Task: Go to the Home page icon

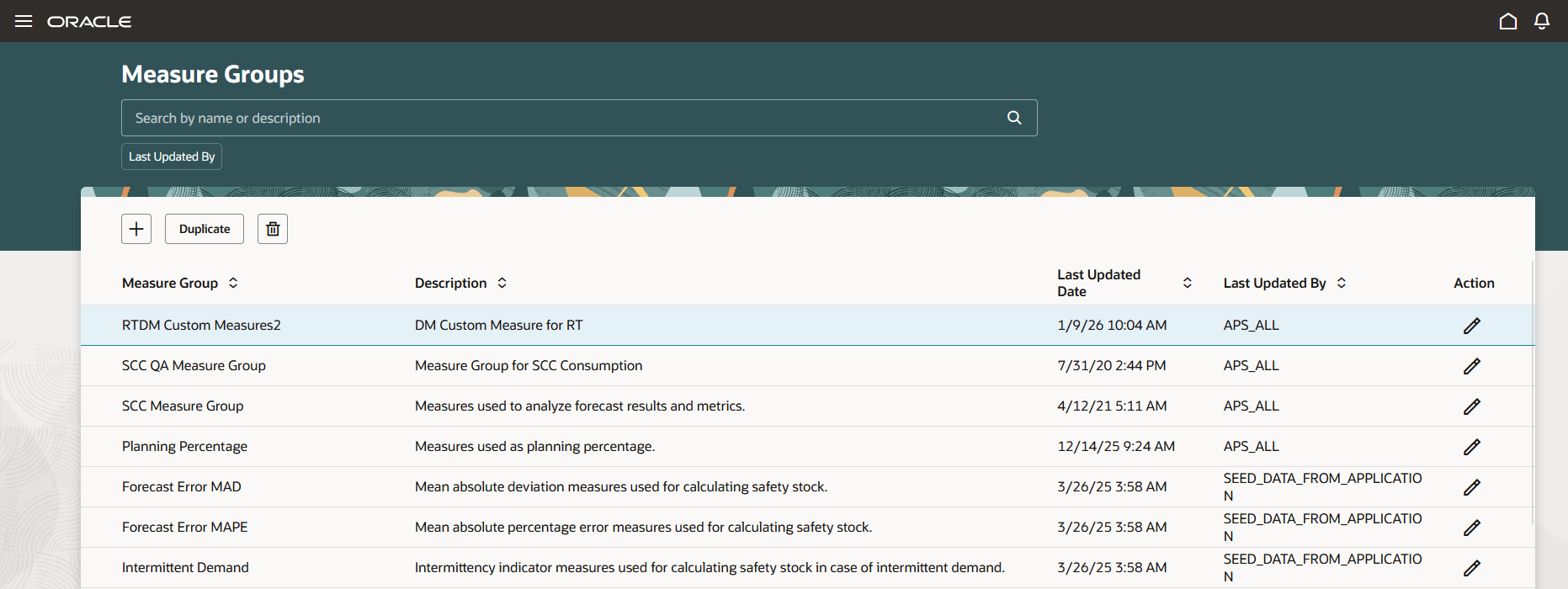Action: [x=1507, y=21]
